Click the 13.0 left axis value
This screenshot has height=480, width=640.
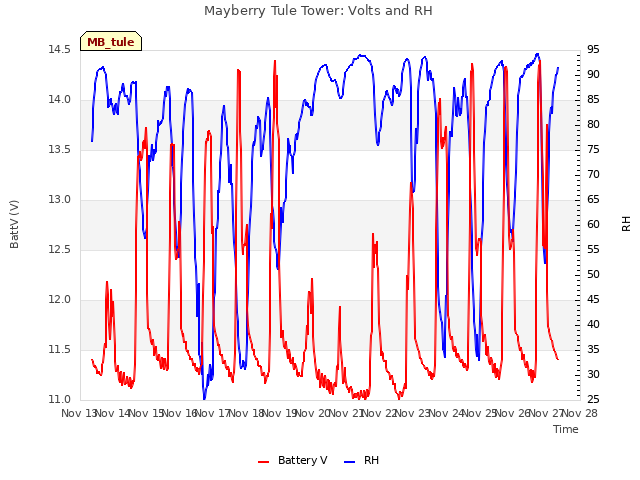60,200
